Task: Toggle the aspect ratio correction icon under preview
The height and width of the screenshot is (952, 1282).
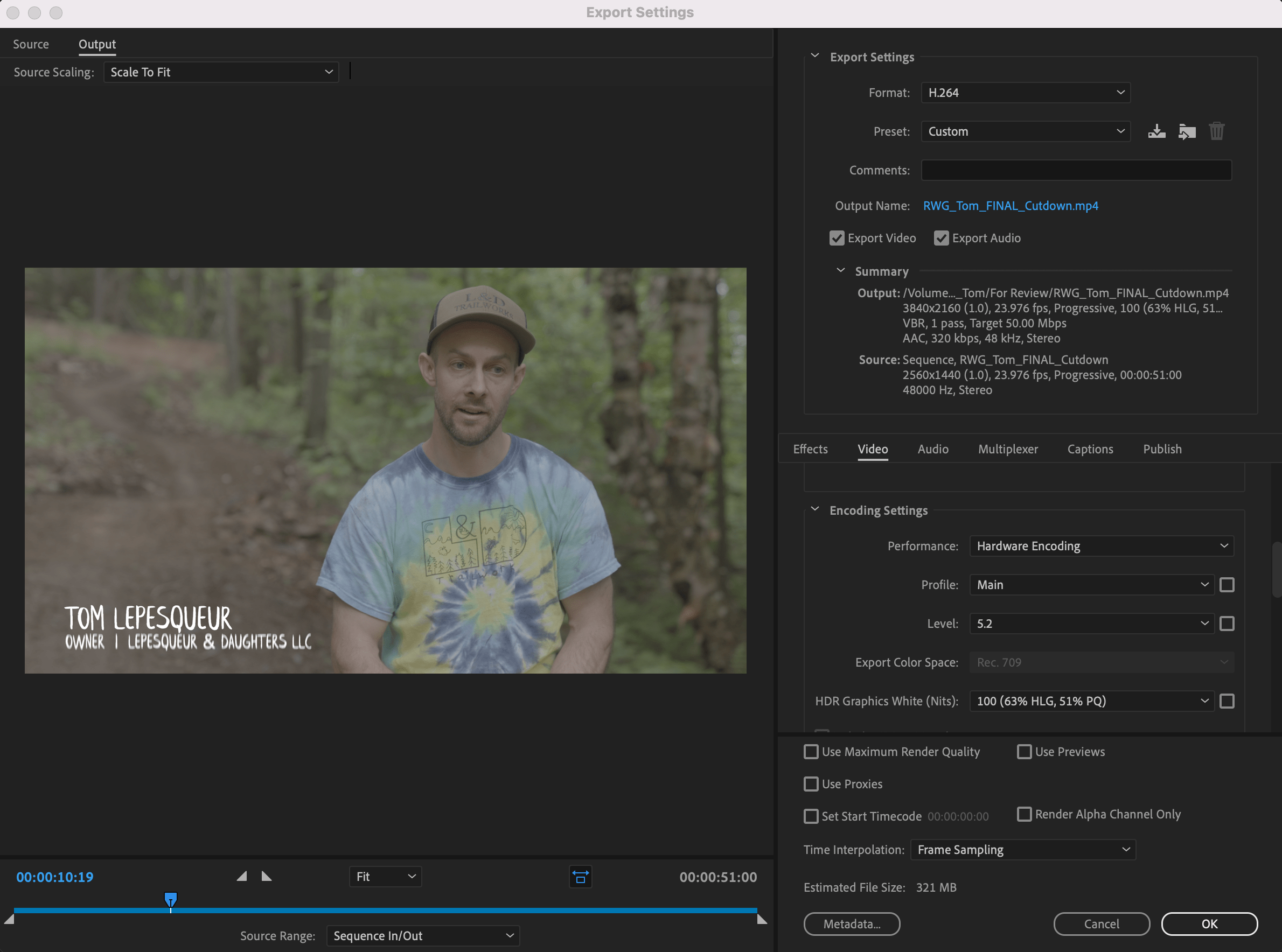Action: tap(580, 877)
